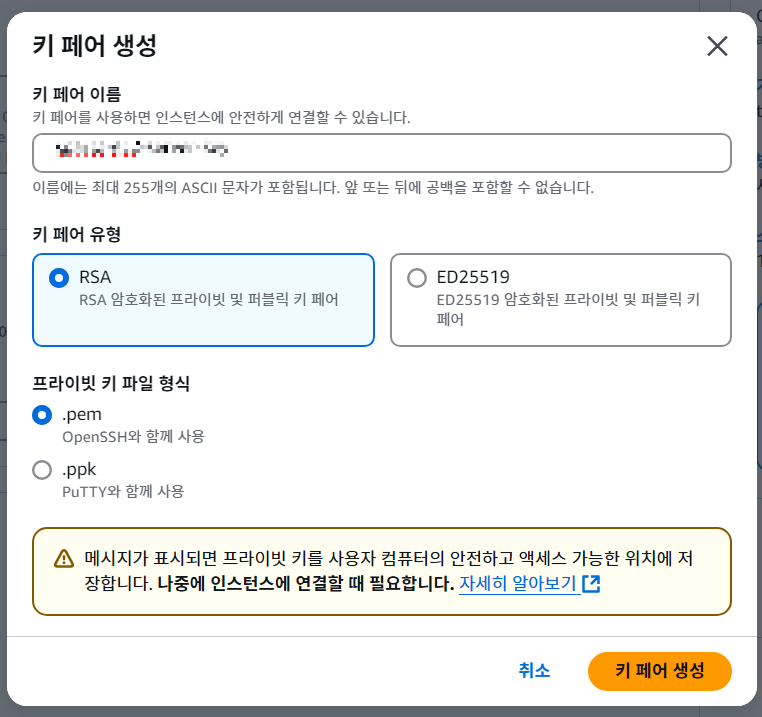Click the 취소 button

coord(534,671)
